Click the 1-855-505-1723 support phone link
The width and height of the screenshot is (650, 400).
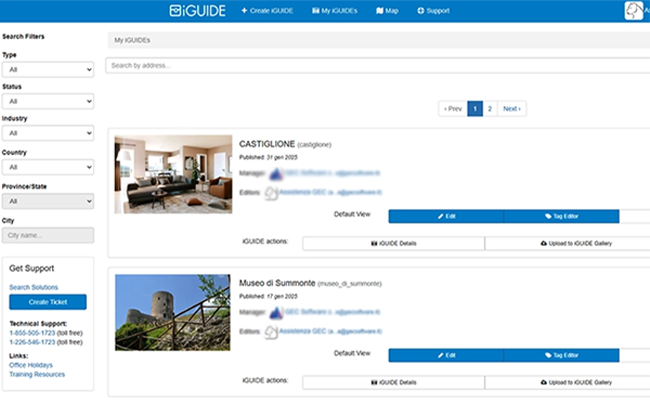coord(32,333)
